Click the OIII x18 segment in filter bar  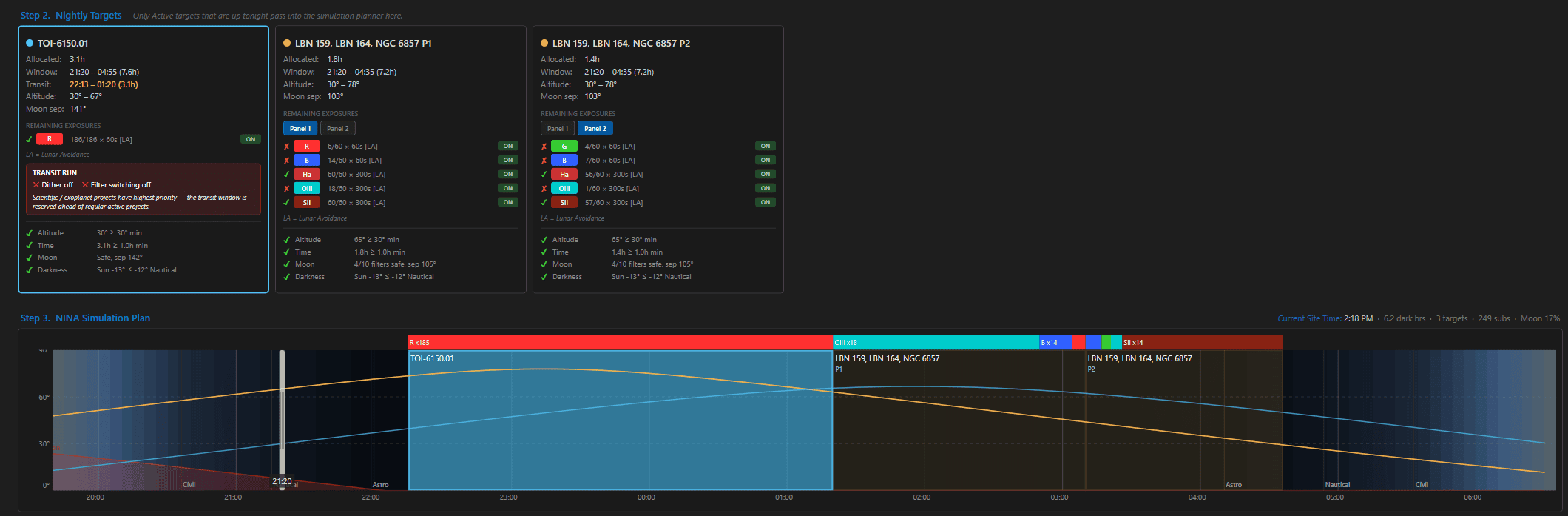pos(936,342)
